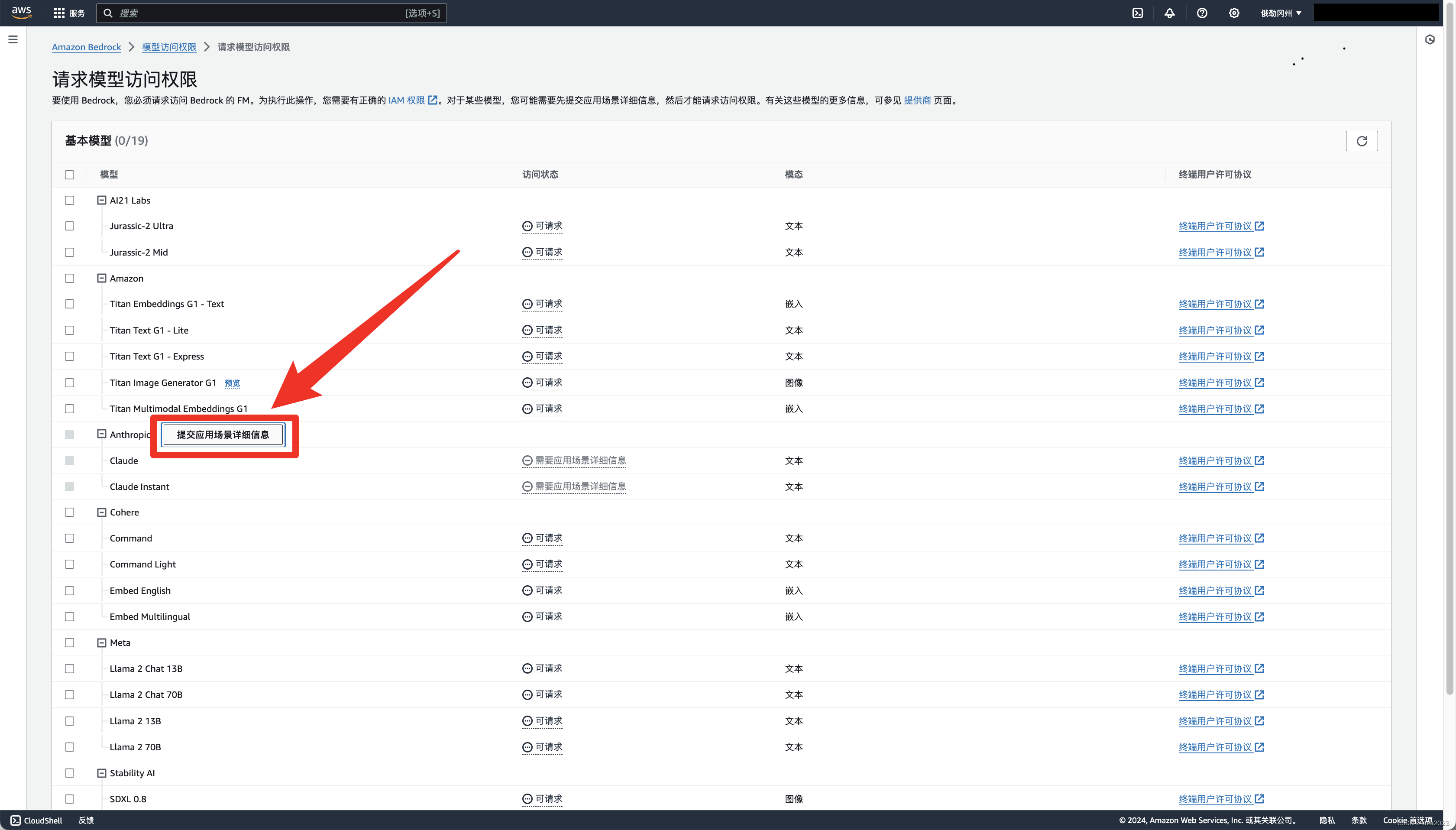Check the Titan Text G1 - Express checkbox

70,356
